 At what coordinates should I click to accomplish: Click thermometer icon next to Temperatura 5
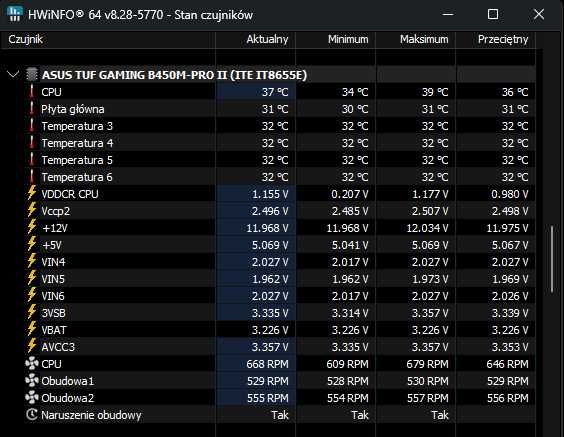point(32,159)
